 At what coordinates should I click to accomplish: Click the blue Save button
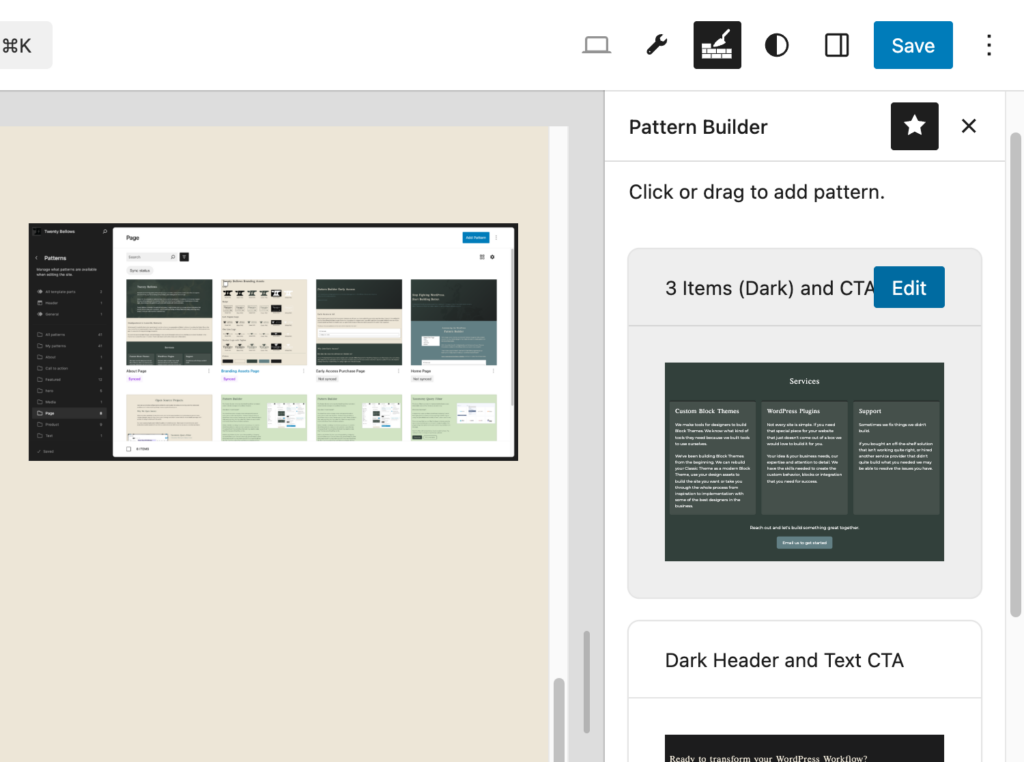(912, 46)
